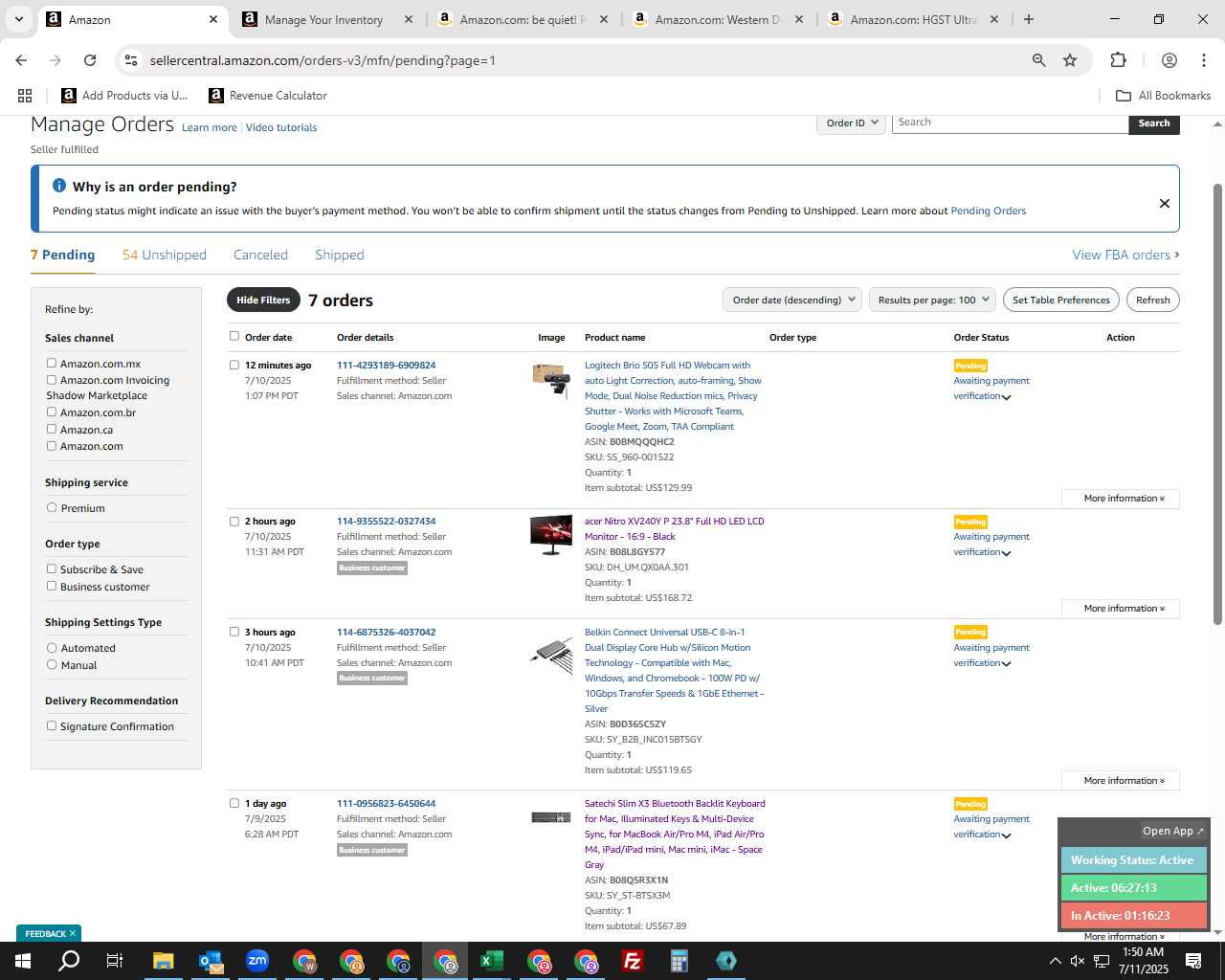The height and width of the screenshot is (980, 1225).
Task: Click Logitech Brio webcam product image
Action: (x=551, y=380)
